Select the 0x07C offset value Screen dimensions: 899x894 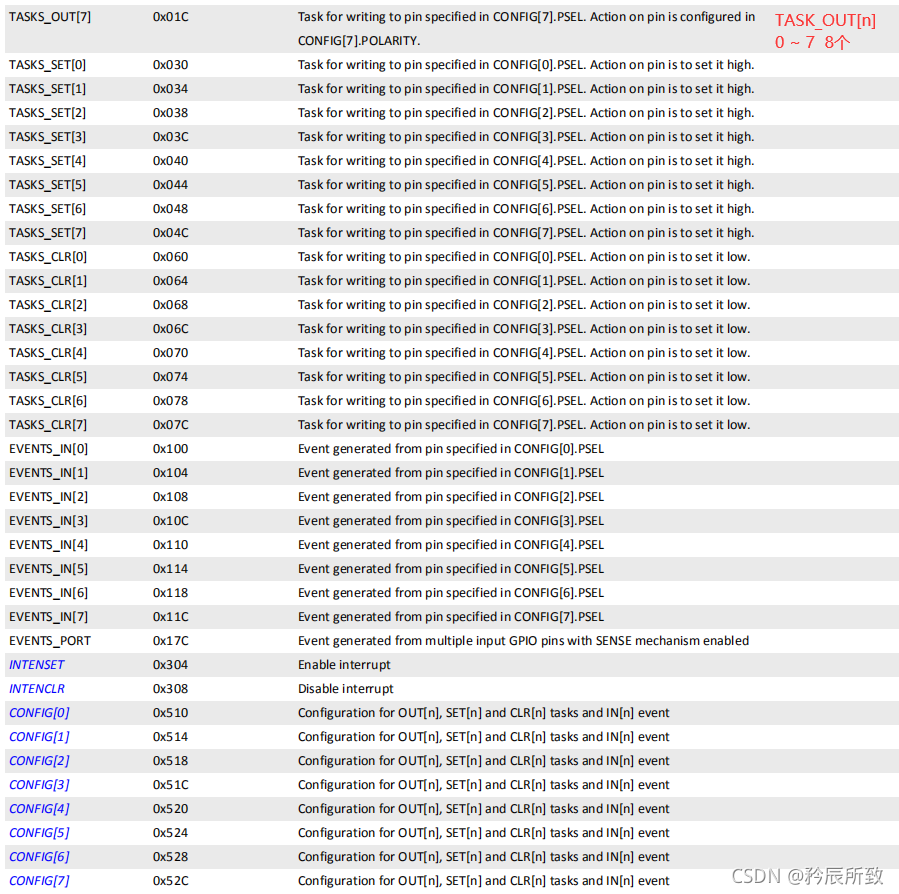click(171, 425)
